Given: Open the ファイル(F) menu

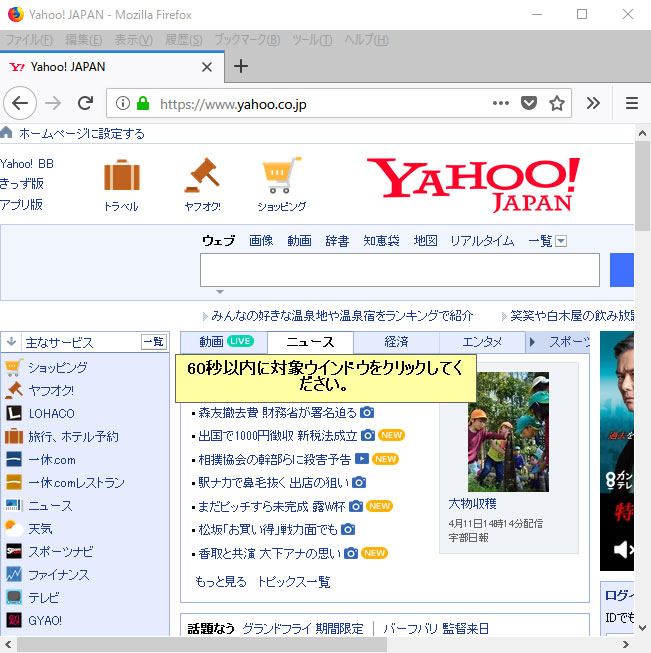Looking at the screenshot, I should tap(29, 40).
